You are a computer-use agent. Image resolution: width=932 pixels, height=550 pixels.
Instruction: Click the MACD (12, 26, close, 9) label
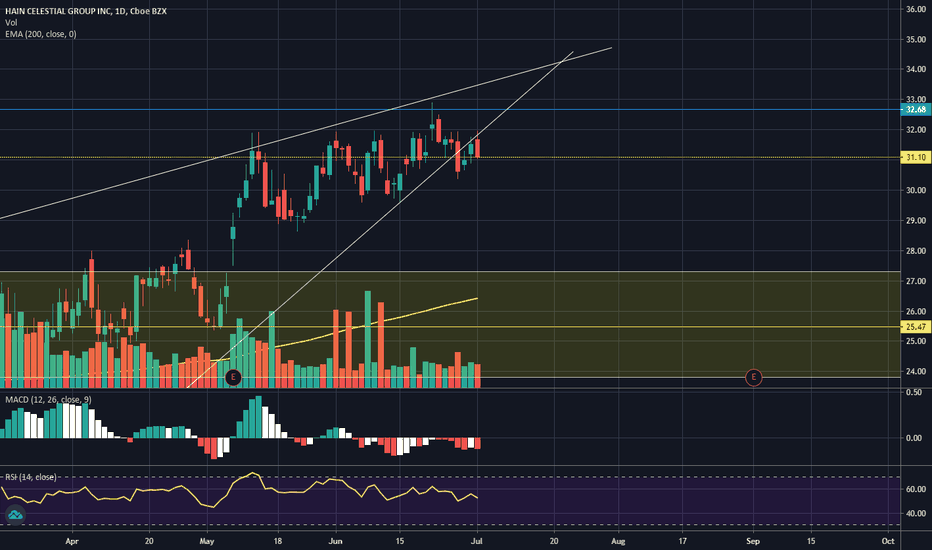click(x=48, y=400)
